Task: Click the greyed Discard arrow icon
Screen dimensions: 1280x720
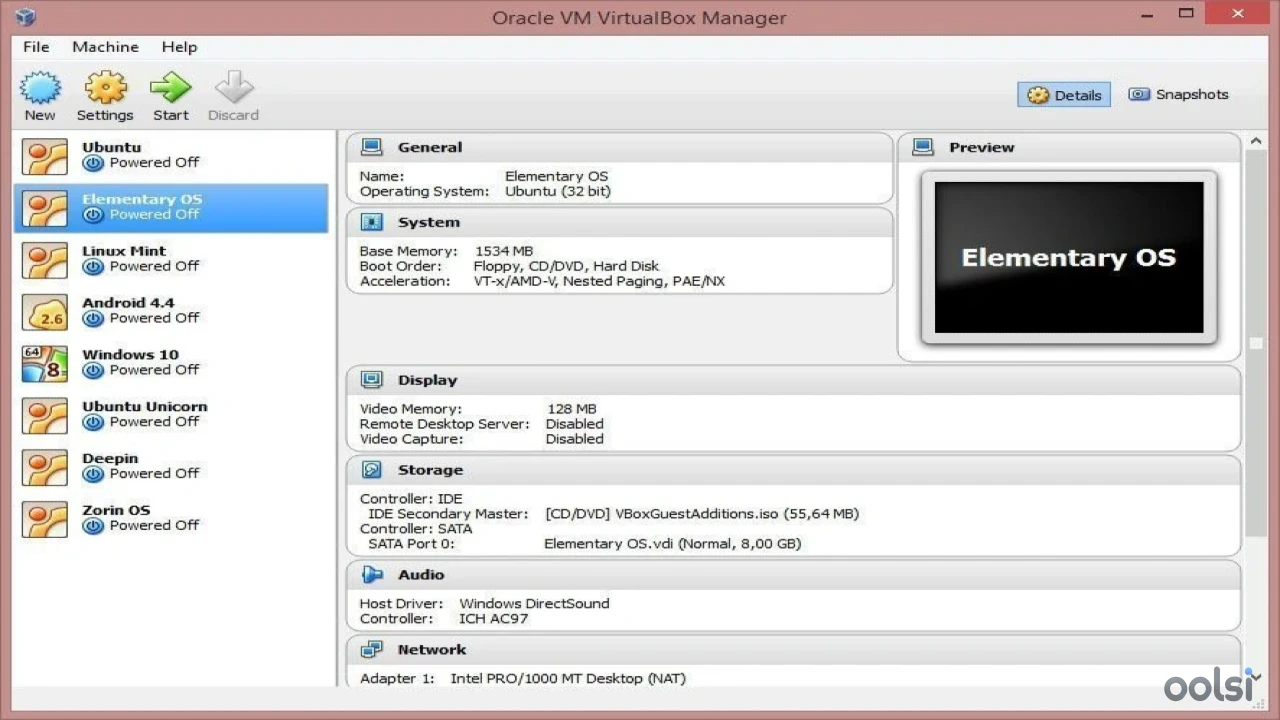Action: [234, 88]
